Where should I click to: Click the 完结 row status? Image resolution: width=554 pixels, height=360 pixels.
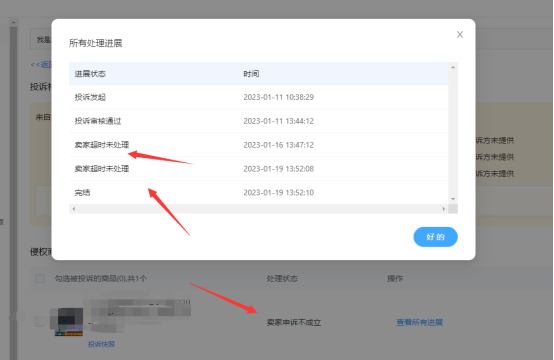click(82, 193)
